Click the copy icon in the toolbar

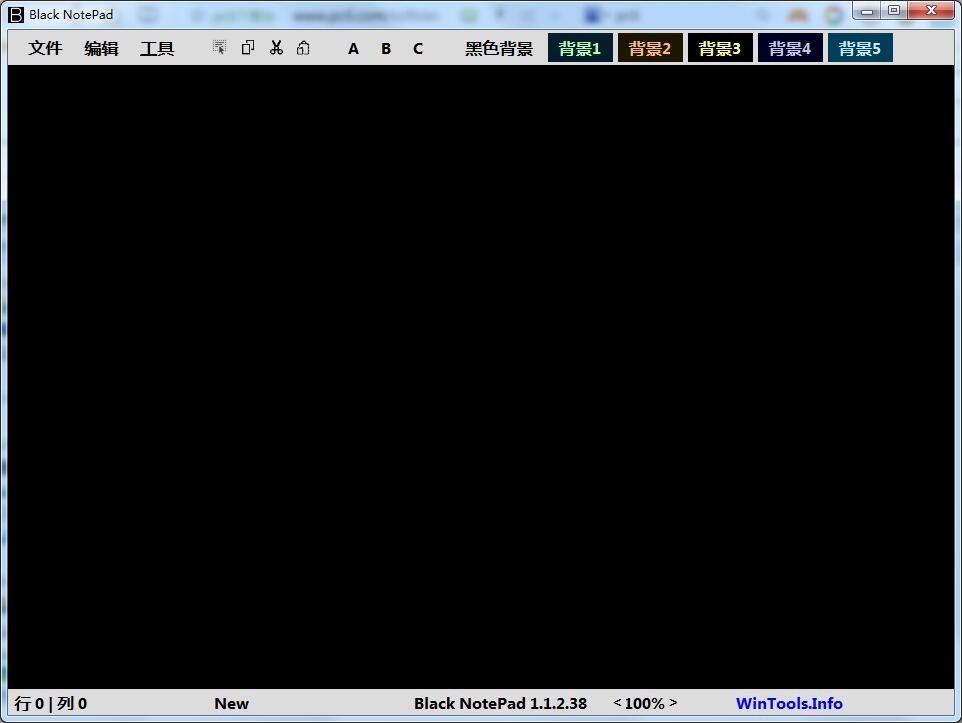(x=247, y=47)
